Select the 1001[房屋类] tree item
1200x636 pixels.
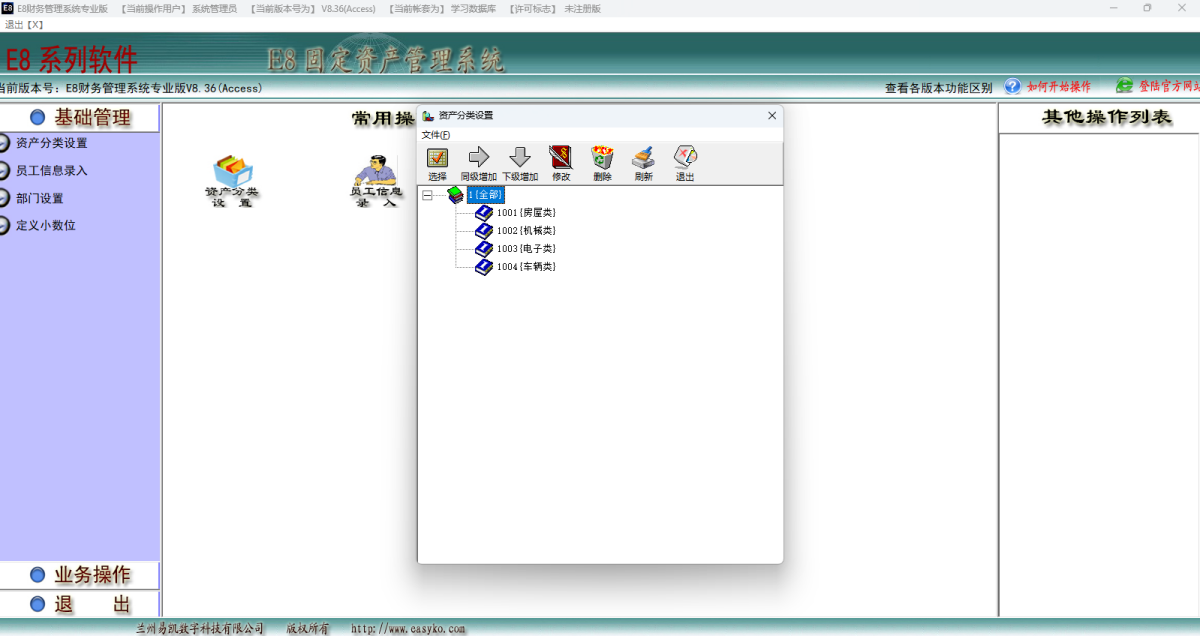tap(526, 213)
